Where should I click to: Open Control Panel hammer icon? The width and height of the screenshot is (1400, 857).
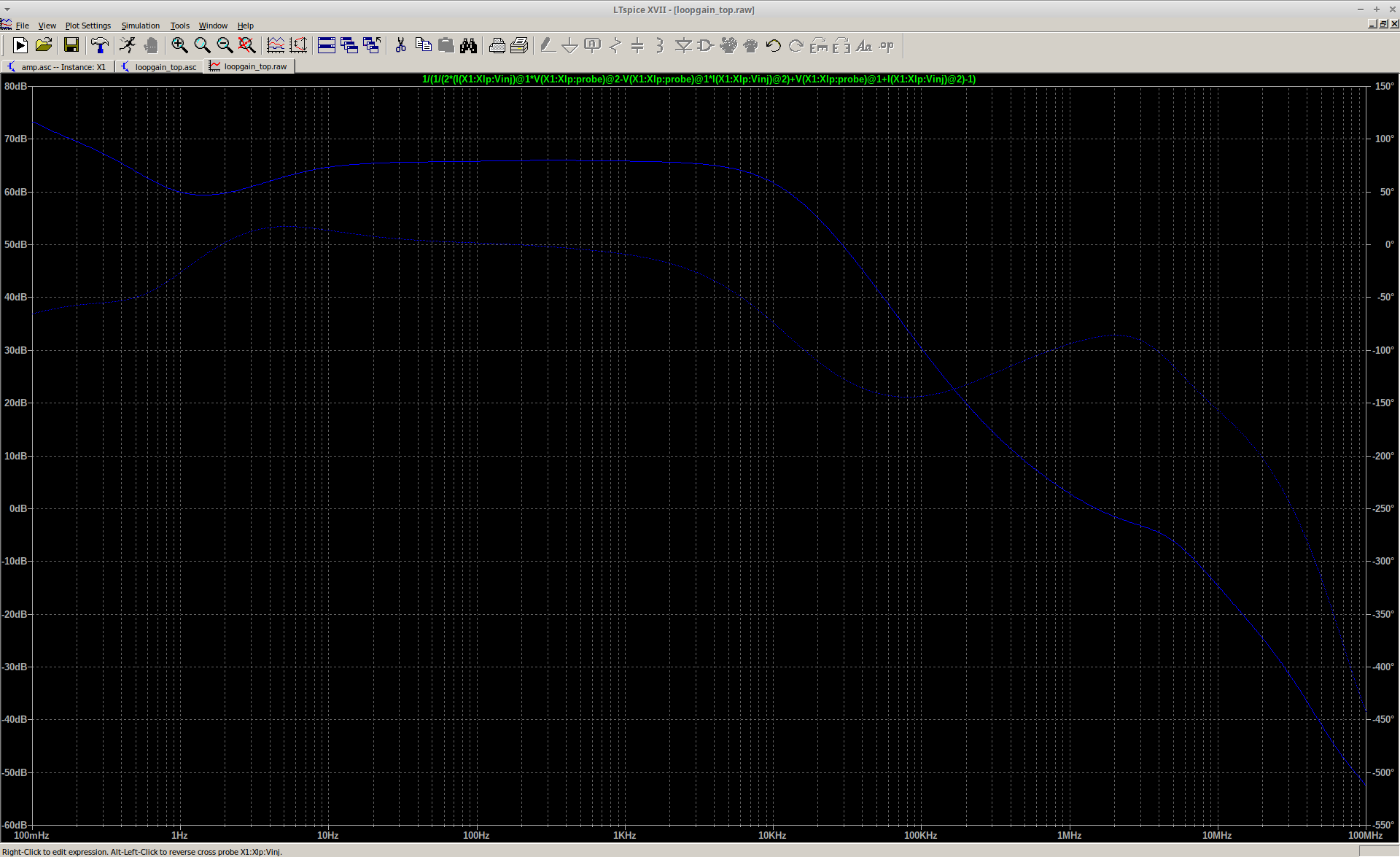(100, 46)
